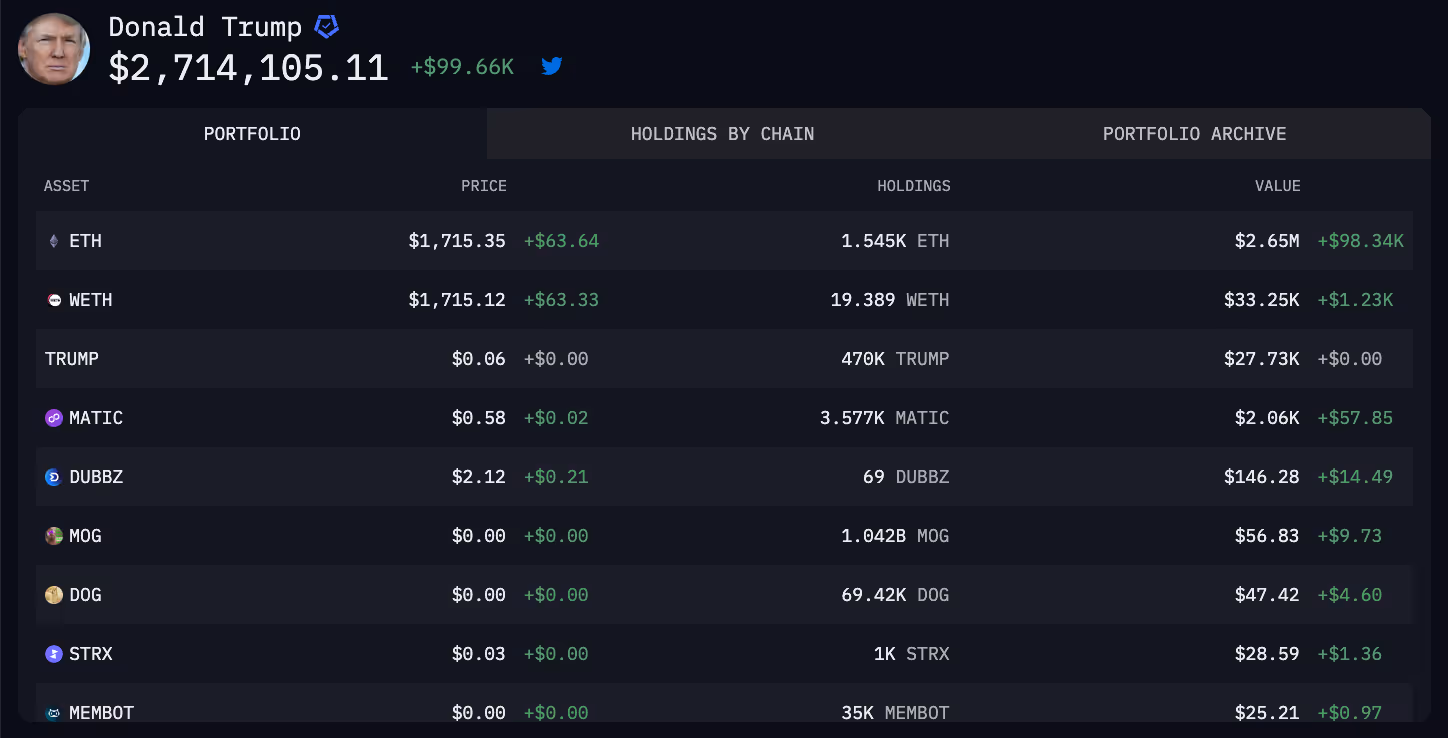Click the DUBBZ token icon
The height and width of the screenshot is (738, 1448).
[54, 477]
